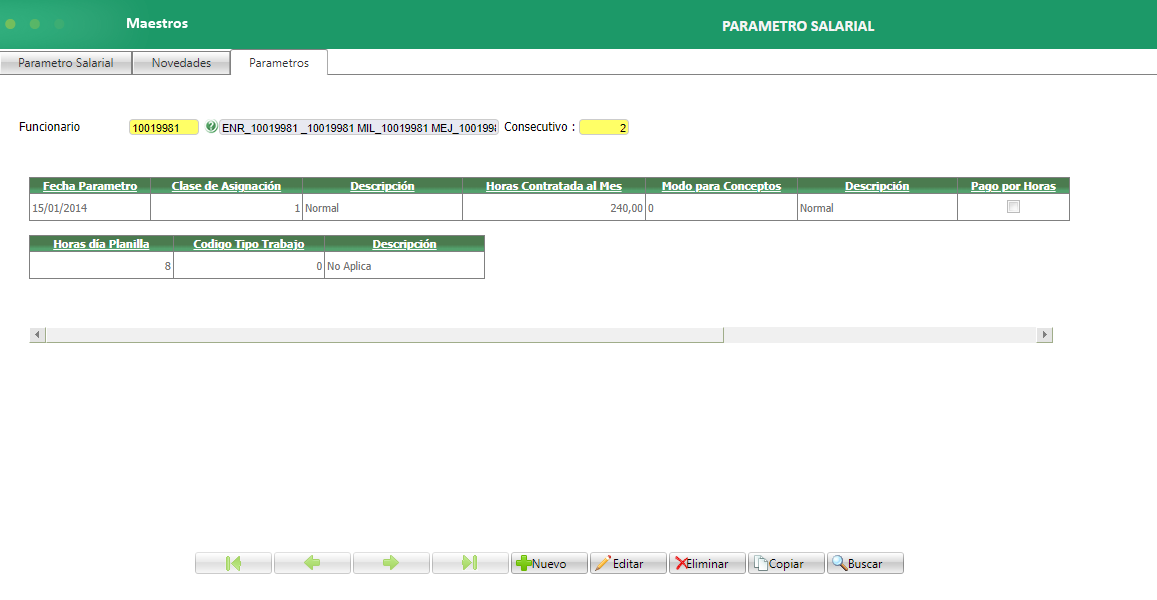Open the Novedades tab
This screenshot has height=600, width=1157.
click(x=182, y=63)
